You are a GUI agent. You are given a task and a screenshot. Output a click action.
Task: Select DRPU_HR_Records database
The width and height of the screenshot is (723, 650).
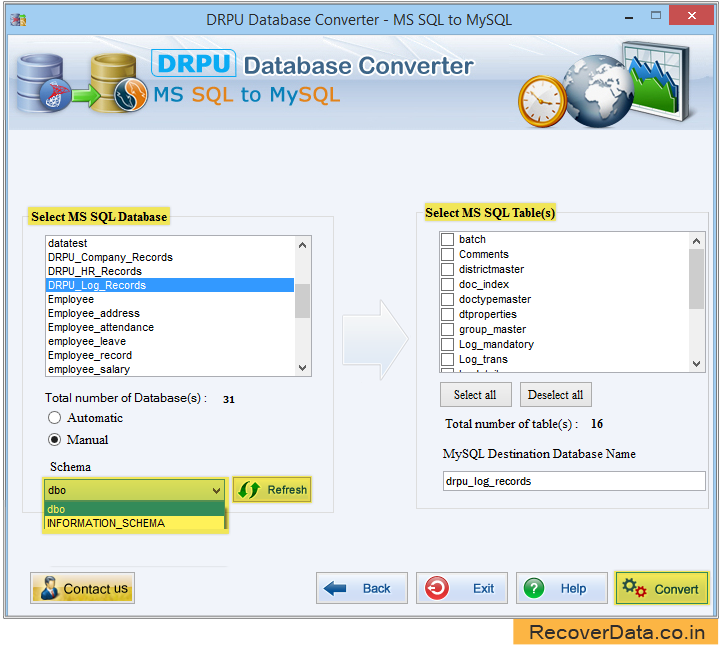(x=170, y=271)
